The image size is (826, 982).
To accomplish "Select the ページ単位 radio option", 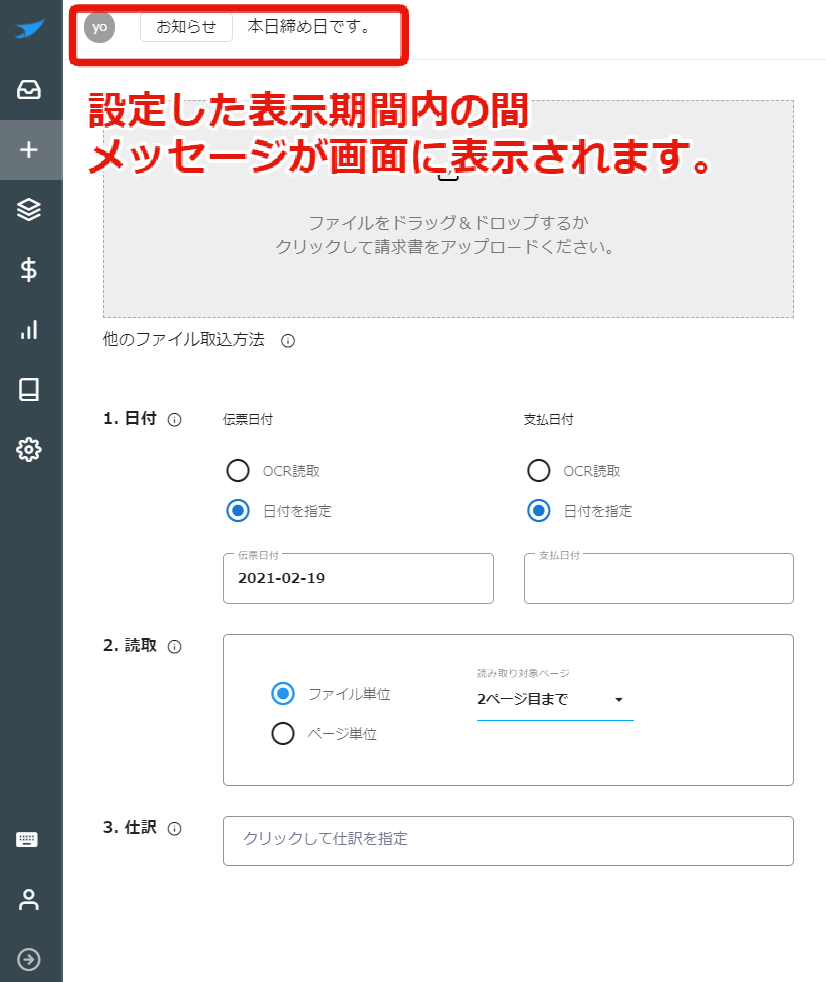I will (283, 733).
